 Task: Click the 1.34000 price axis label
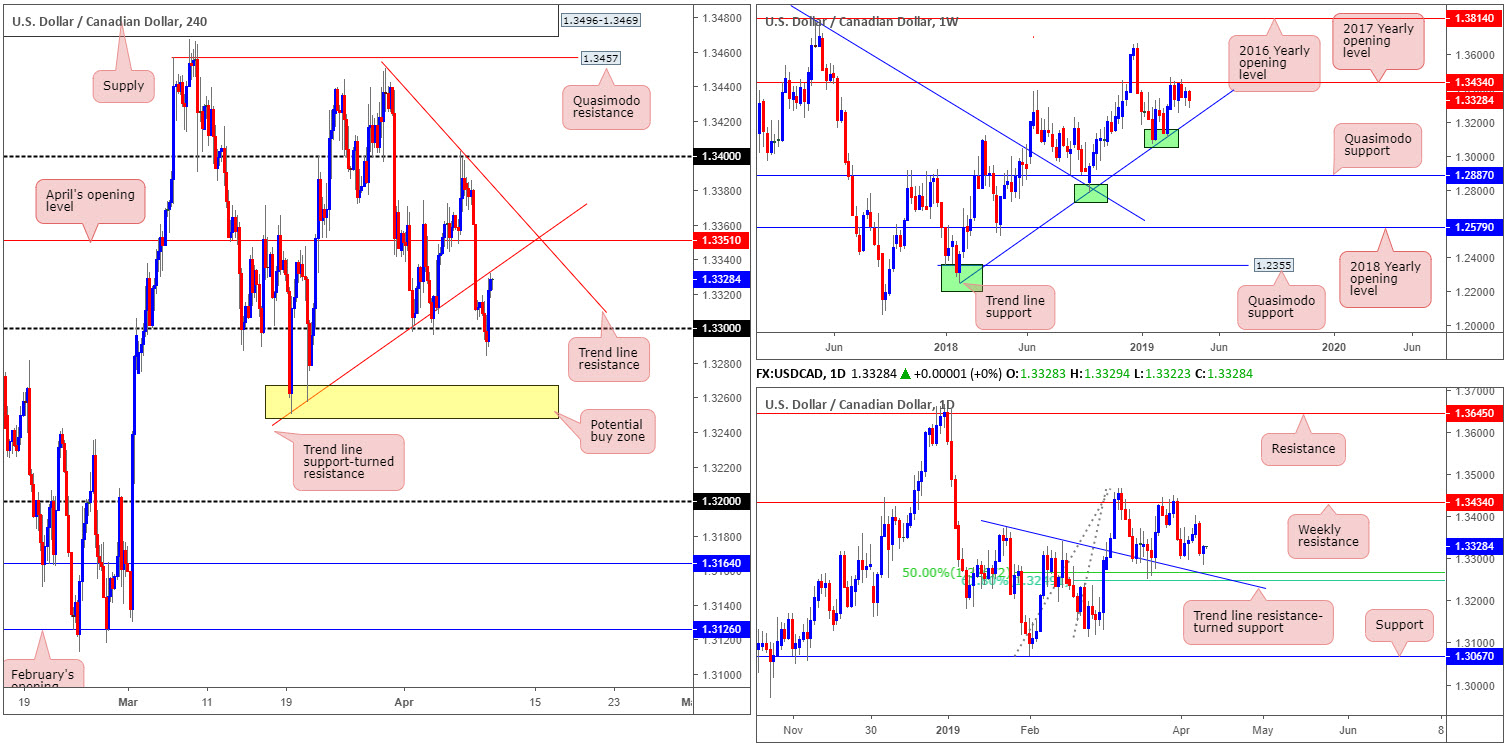pos(721,157)
